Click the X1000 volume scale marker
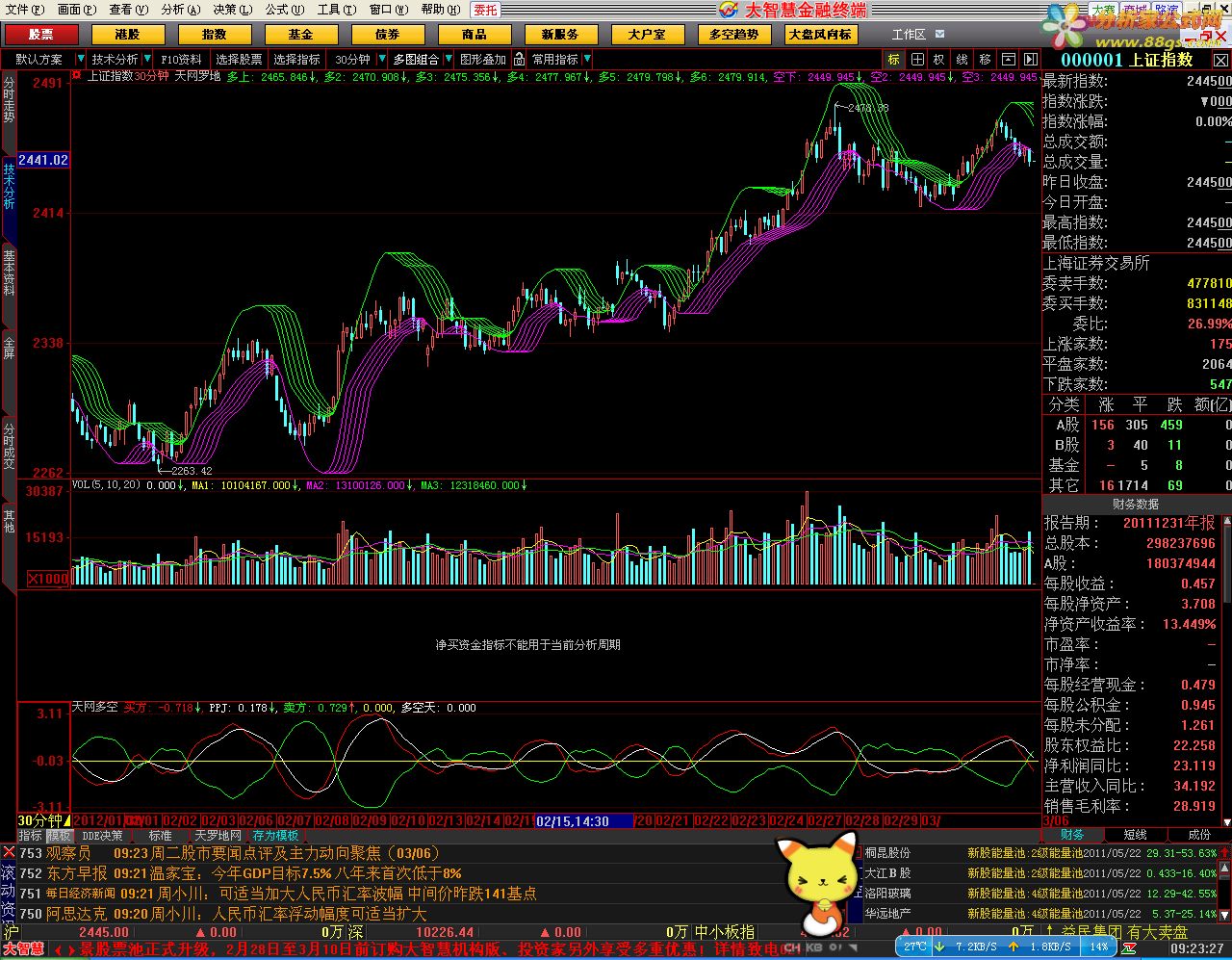The height and width of the screenshot is (960, 1232). pos(48,578)
